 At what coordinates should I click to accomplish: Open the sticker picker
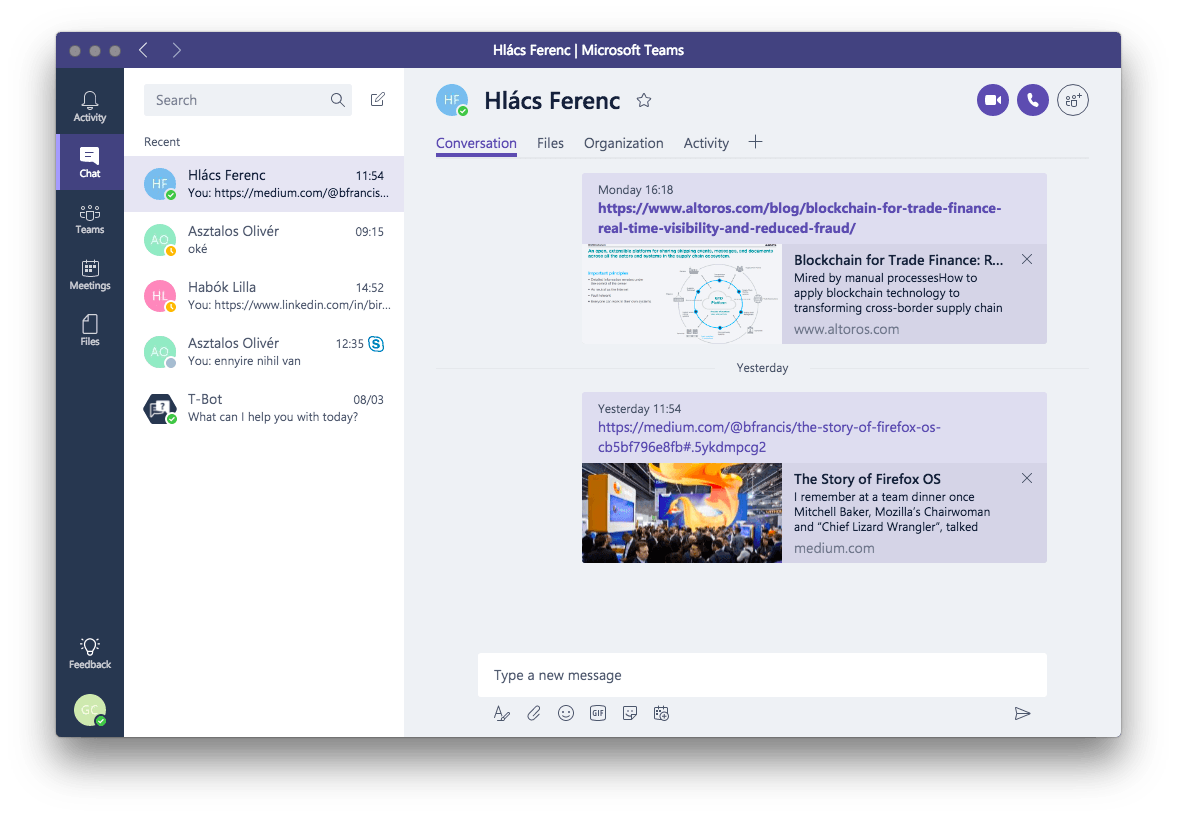pos(630,713)
